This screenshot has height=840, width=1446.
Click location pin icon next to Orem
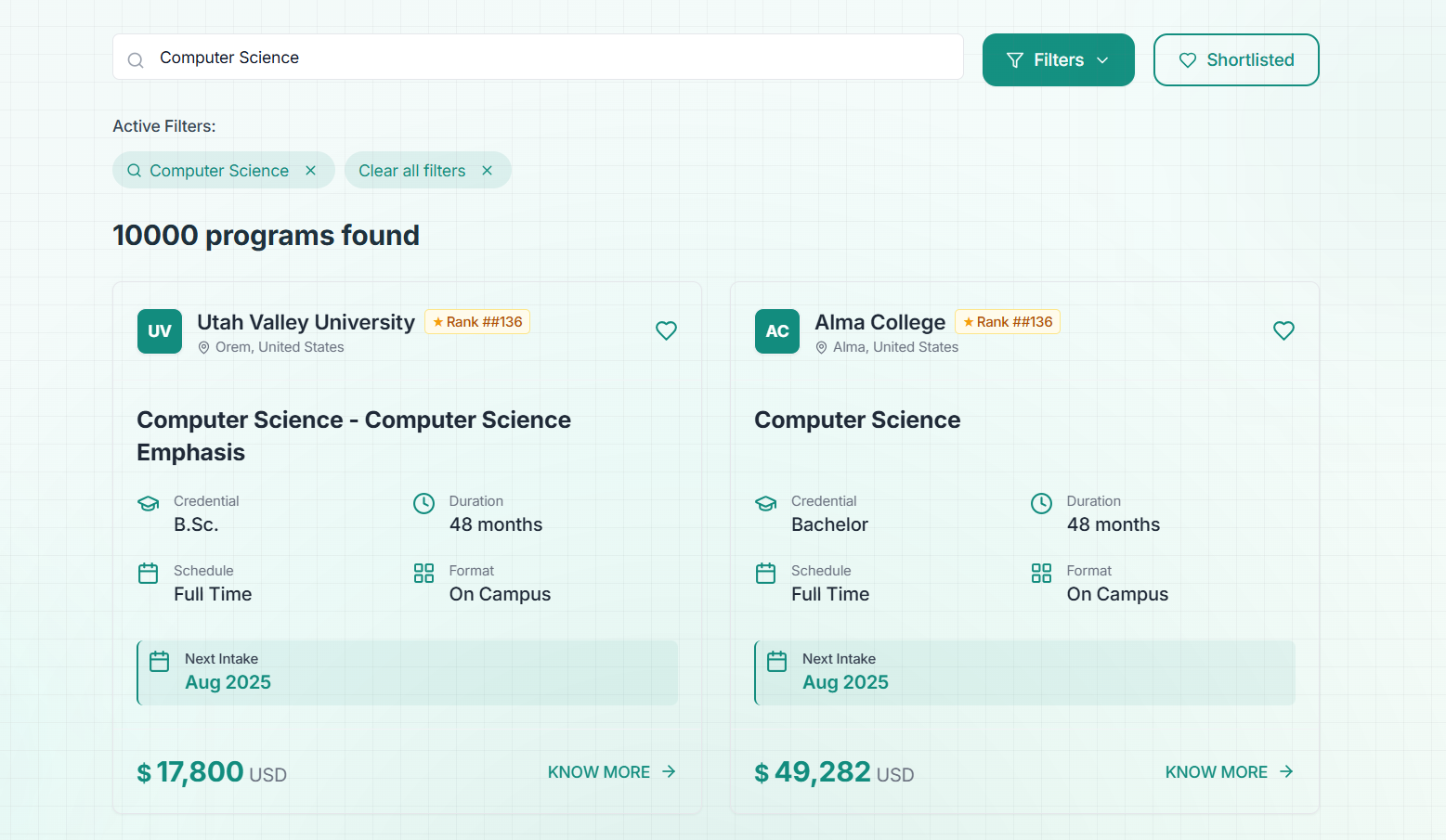point(203,347)
